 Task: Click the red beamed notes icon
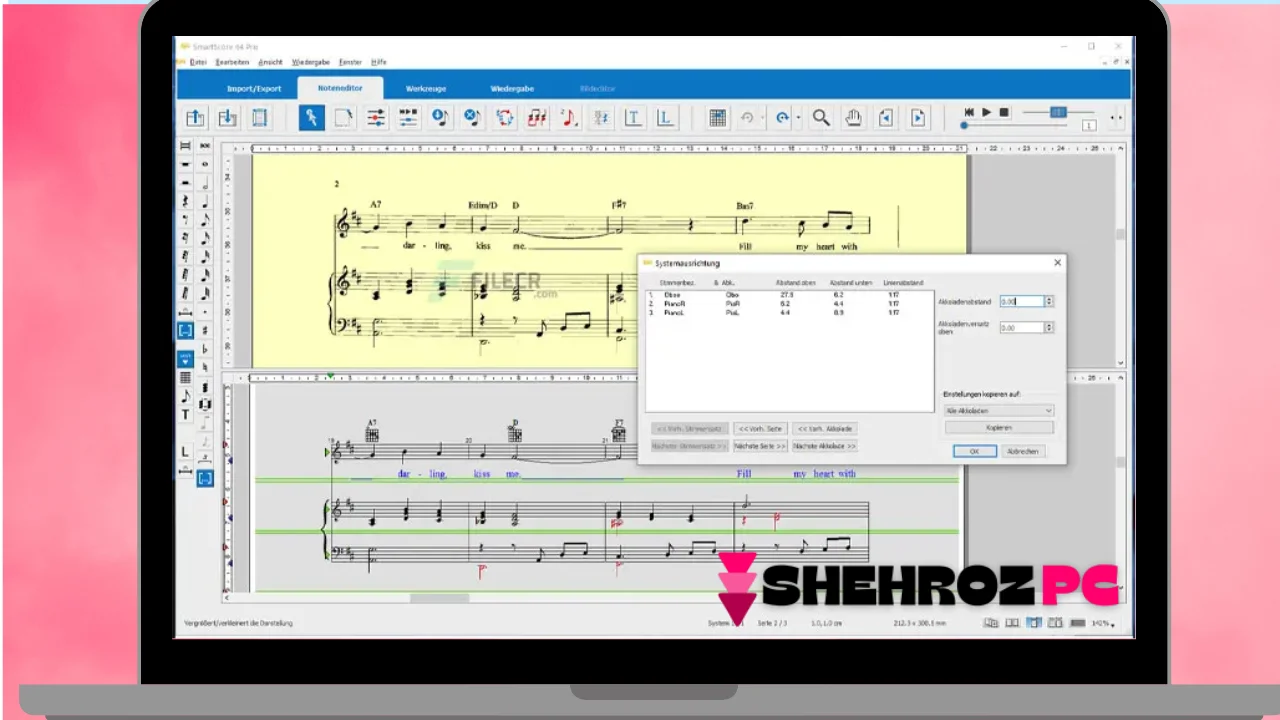click(536, 118)
